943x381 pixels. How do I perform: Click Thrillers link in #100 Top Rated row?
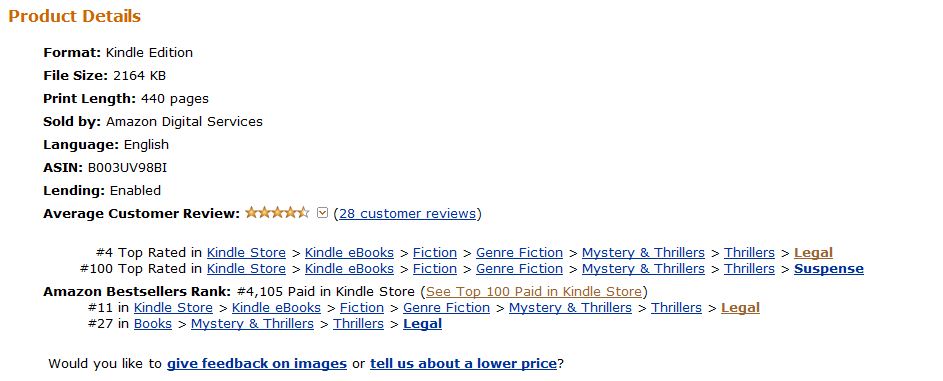749,269
